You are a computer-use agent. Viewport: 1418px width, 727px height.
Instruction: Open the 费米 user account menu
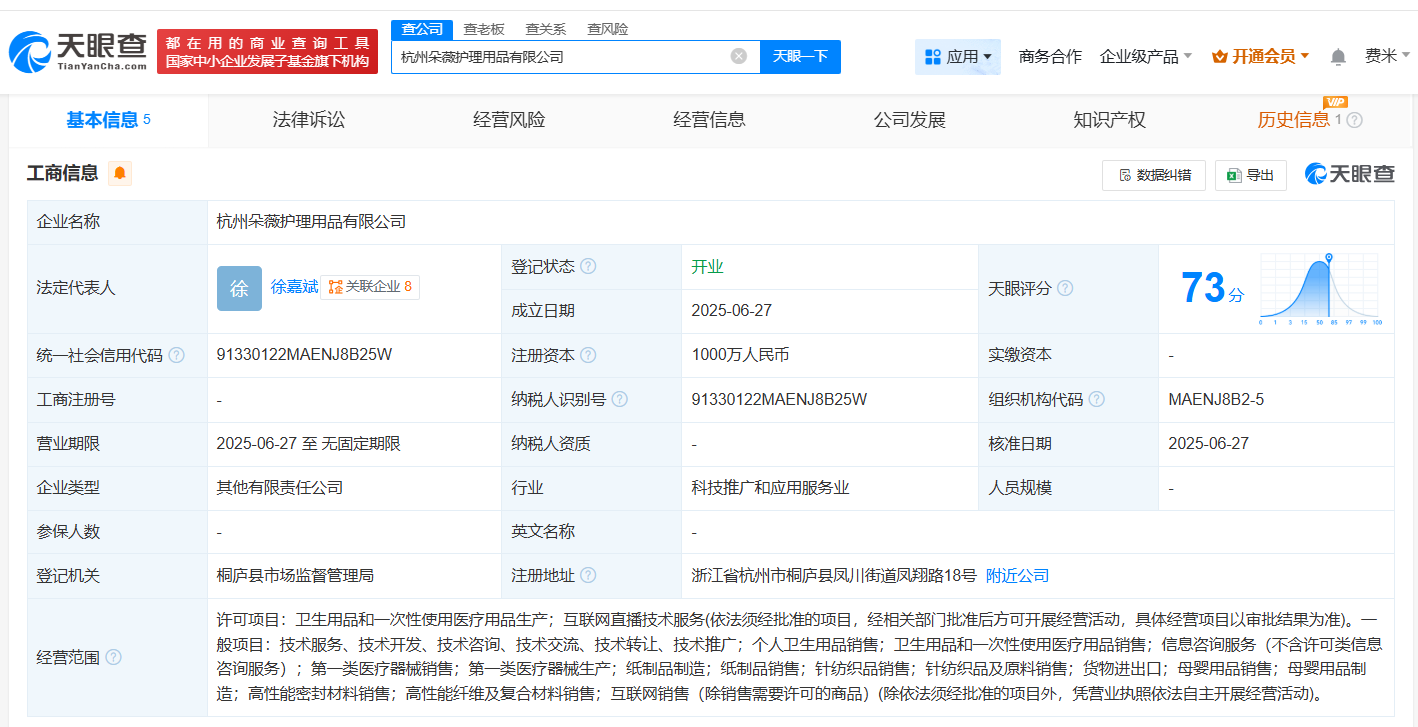(1387, 56)
